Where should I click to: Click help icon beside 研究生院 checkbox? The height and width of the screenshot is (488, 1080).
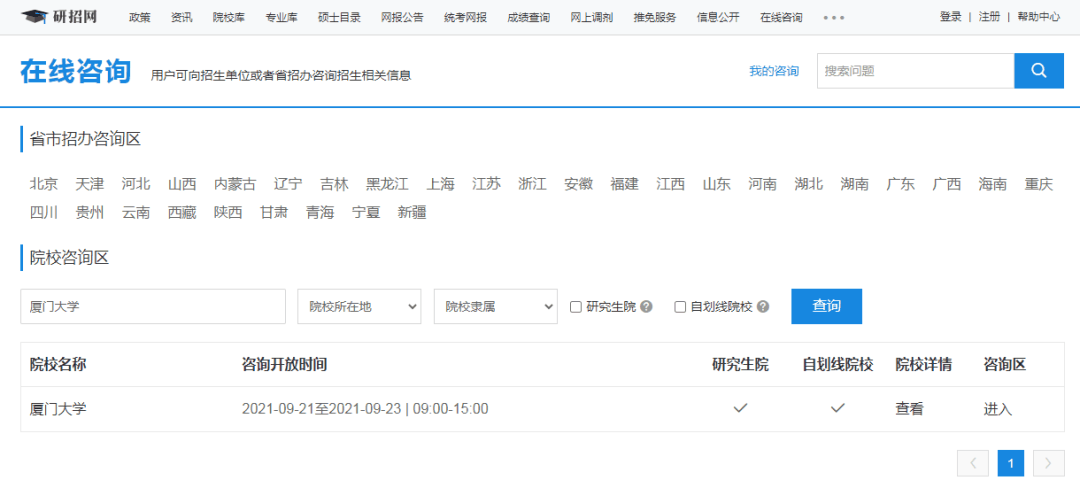(x=647, y=307)
